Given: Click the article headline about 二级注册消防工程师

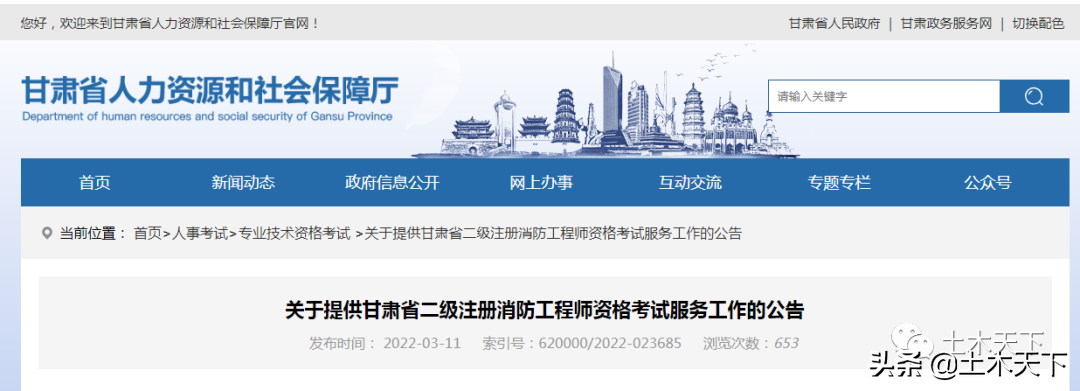Looking at the screenshot, I should pos(544,310).
